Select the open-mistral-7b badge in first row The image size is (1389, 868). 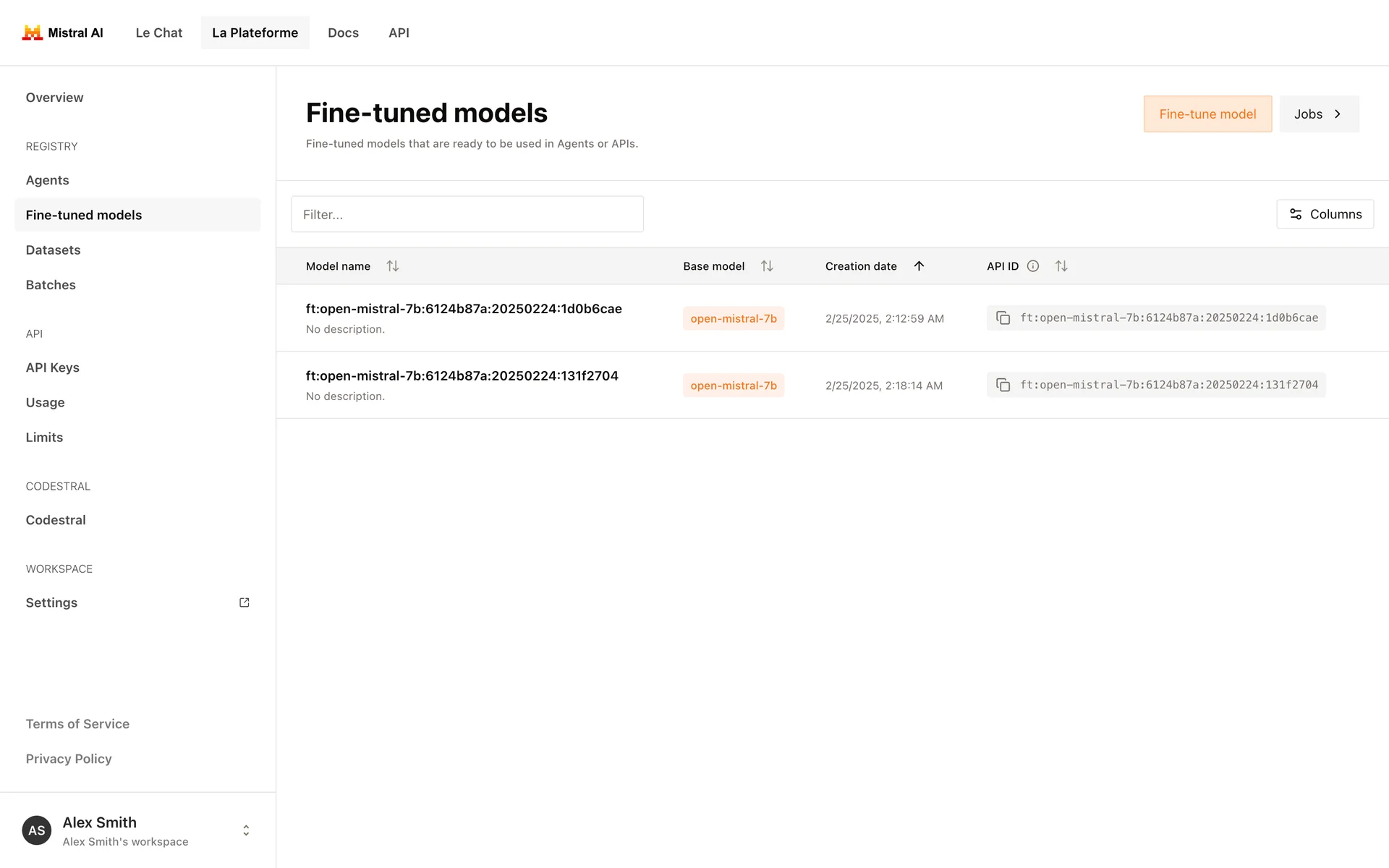[733, 318]
